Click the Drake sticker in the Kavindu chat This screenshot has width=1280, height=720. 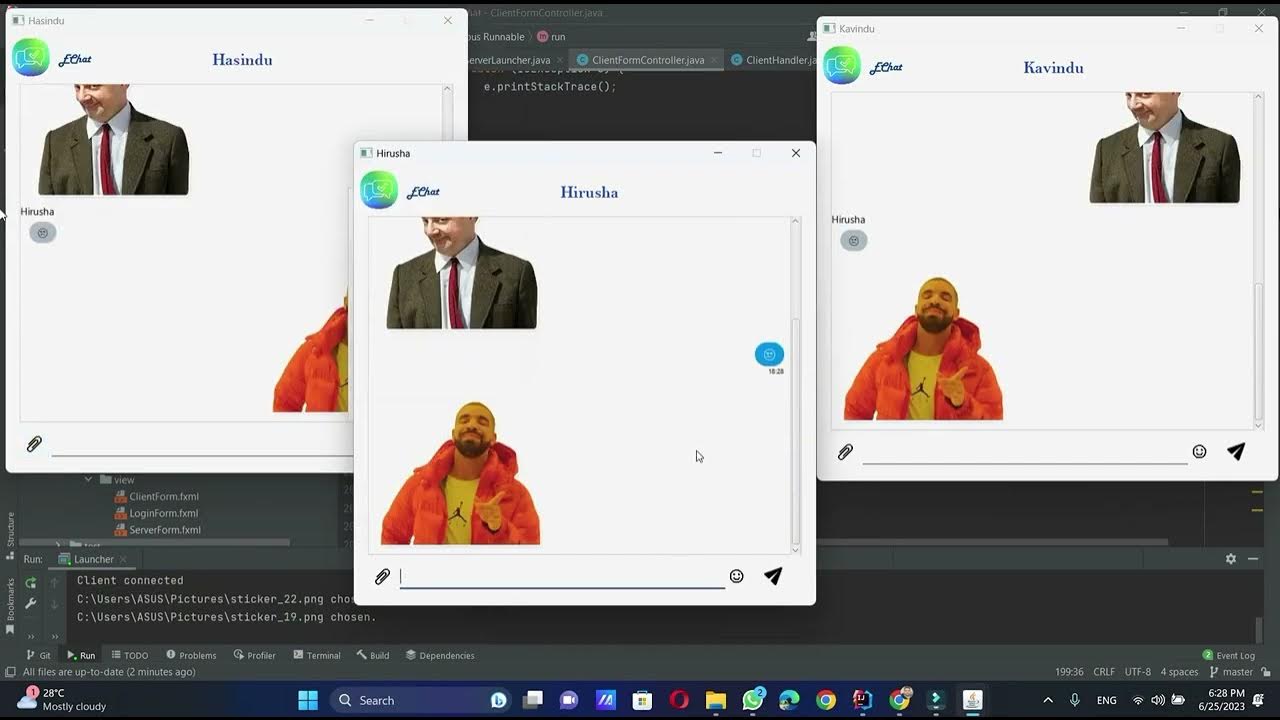pyautogui.click(x=923, y=349)
